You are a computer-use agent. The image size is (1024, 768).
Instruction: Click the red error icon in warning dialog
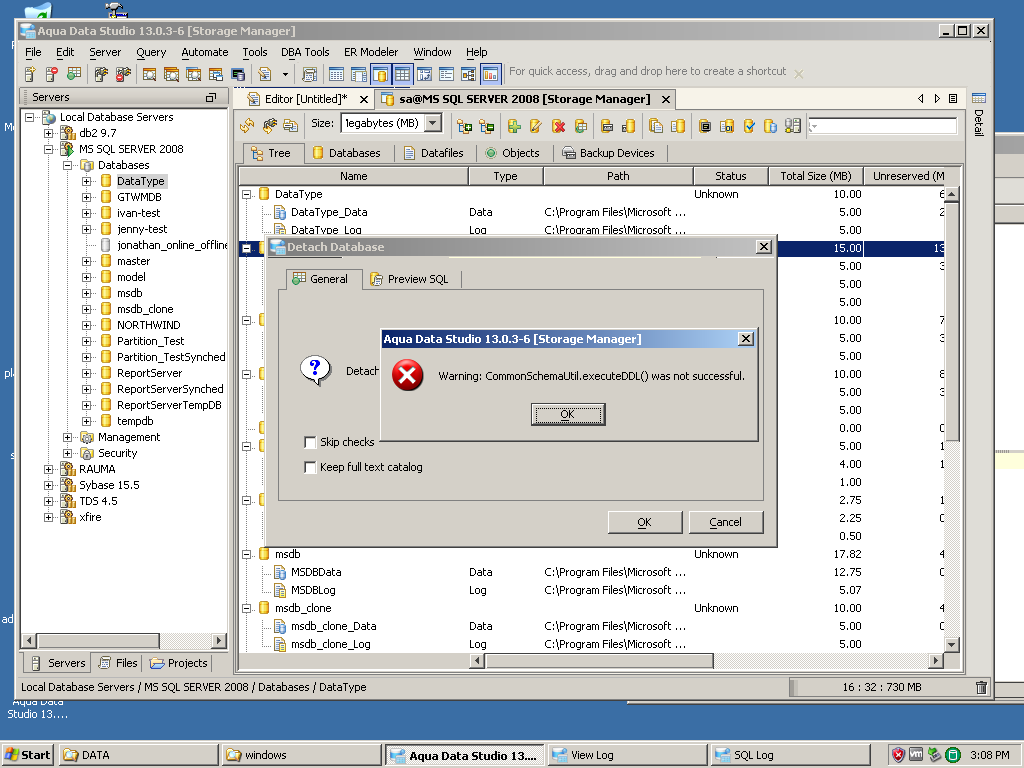pos(408,376)
